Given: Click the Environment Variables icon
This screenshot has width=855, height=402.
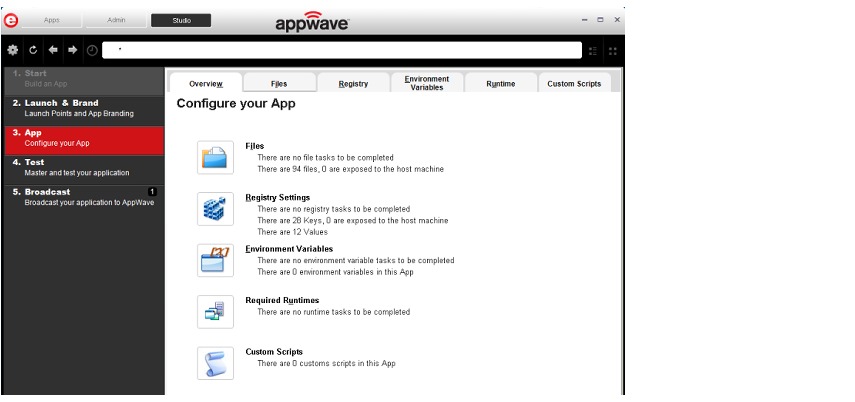Looking at the screenshot, I should [x=215, y=260].
